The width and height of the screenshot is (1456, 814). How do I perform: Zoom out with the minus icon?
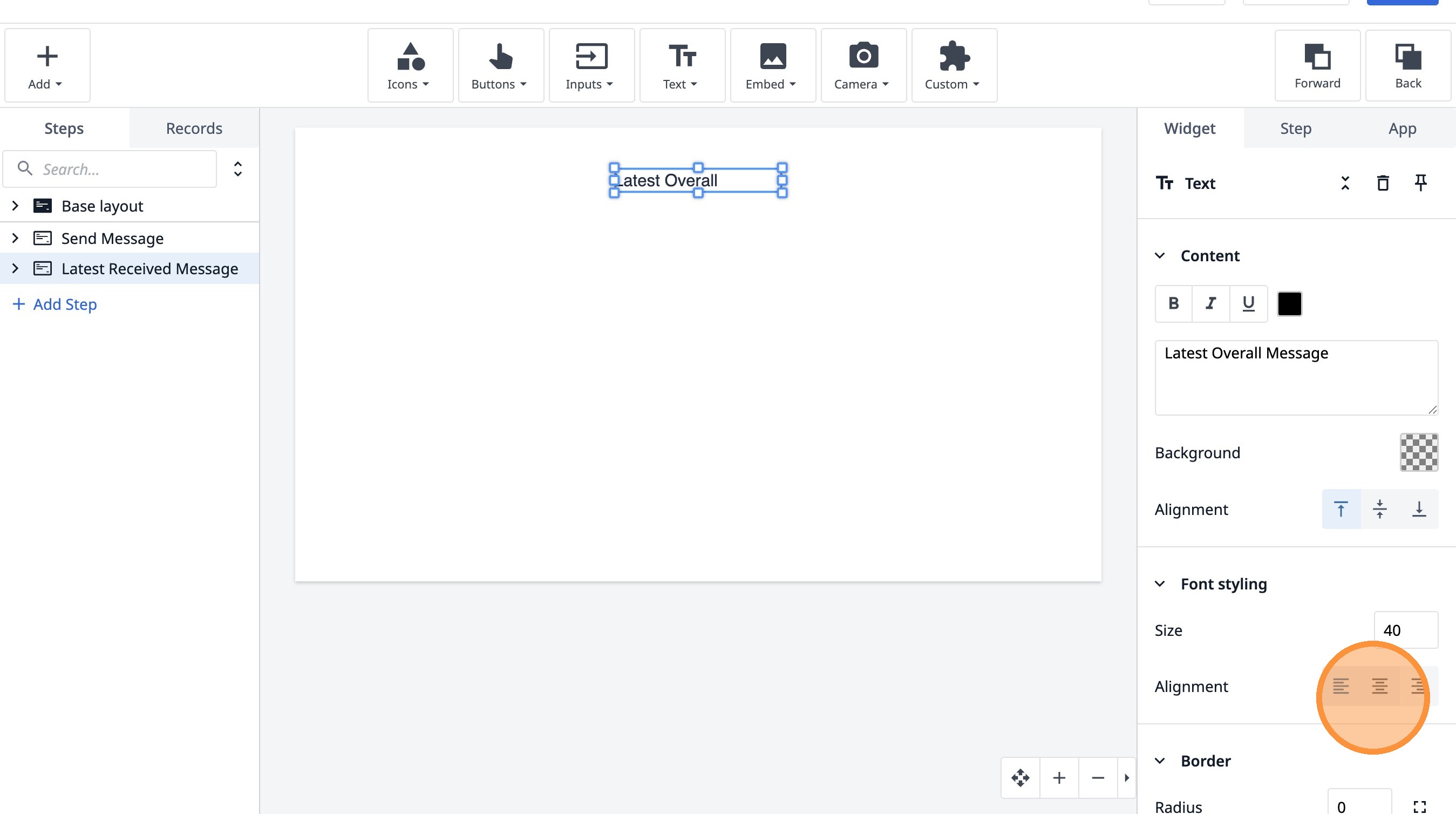click(x=1098, y=778)
